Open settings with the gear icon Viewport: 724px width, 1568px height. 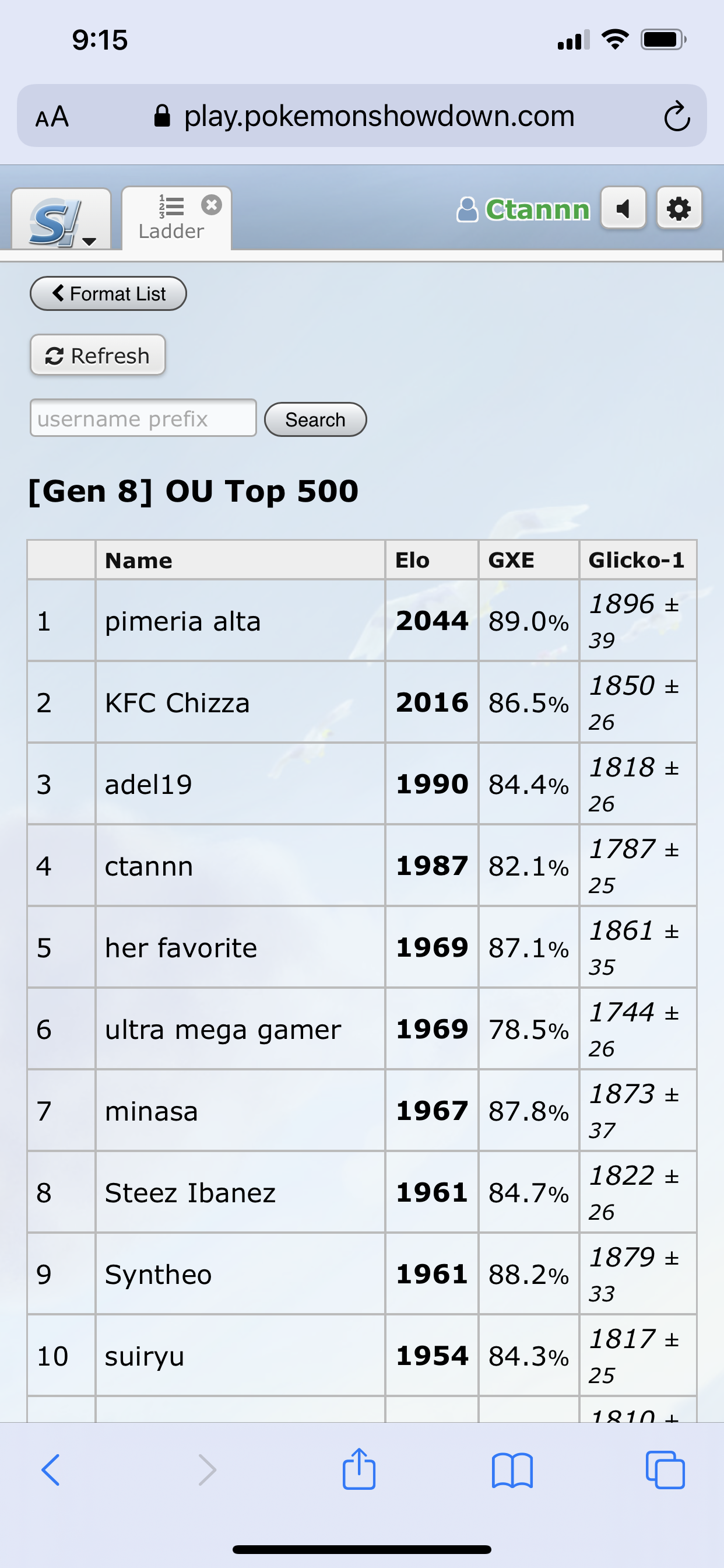(x=679, y=209)
